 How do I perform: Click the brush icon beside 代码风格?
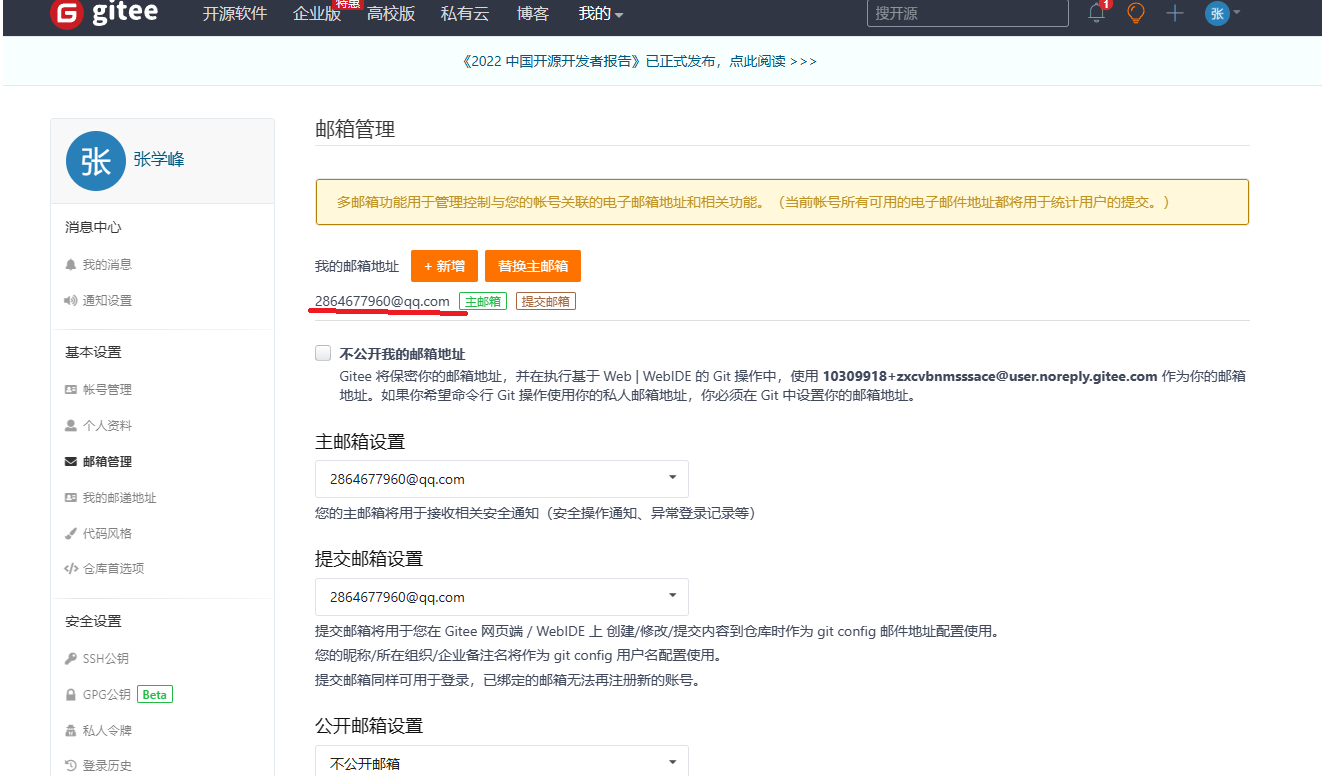[71, 533]
